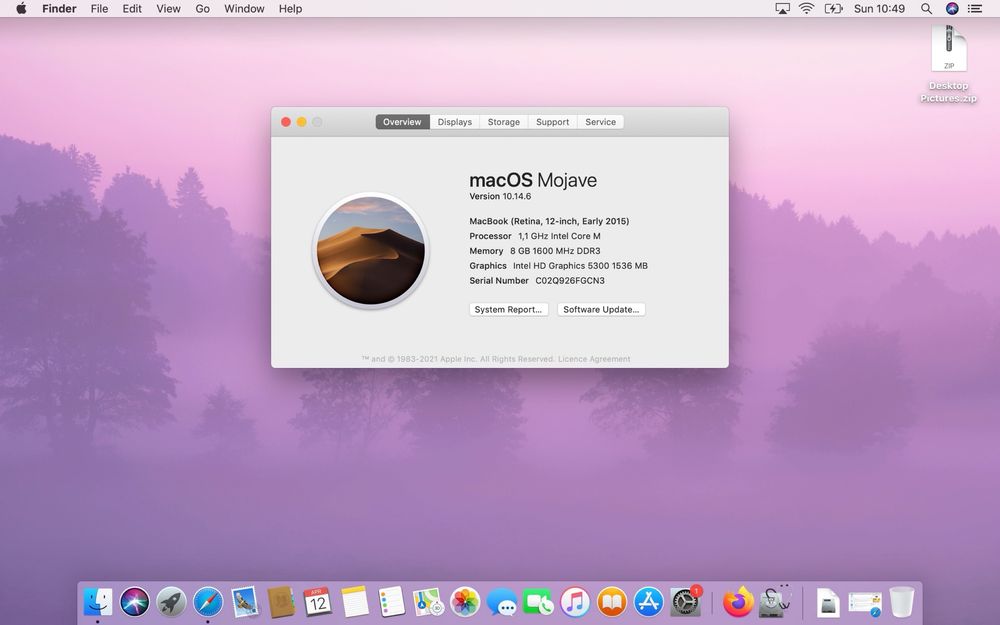Open the File menu
Viewport: 1000px width, 625px height.
99,8
